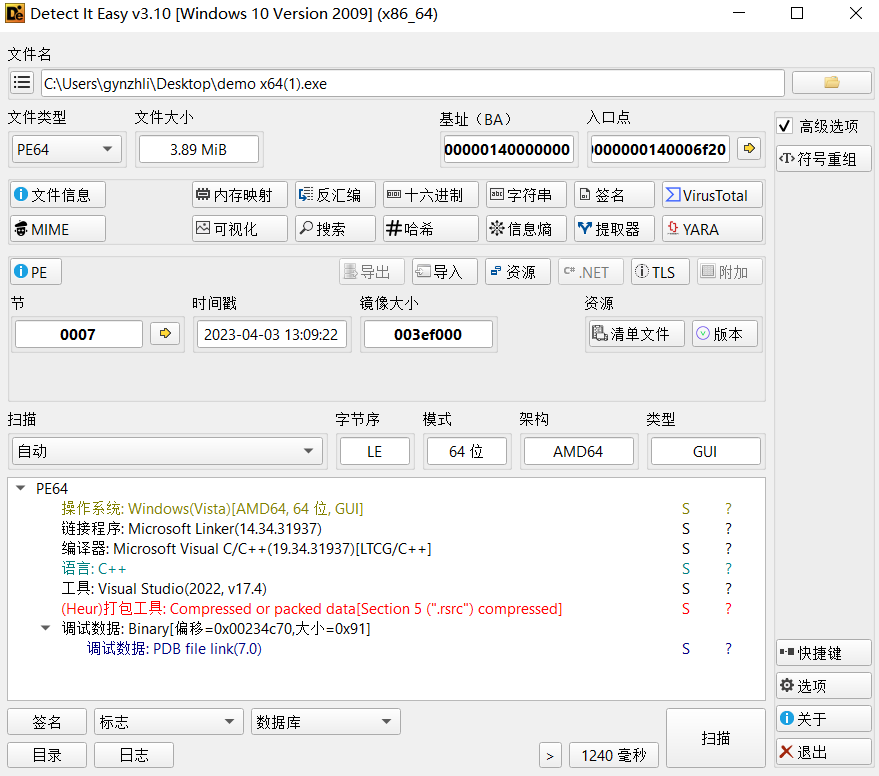Click the file size 3.89 MiB field
The width and height of the screenshot is (879, 776).
coord(198,149)
